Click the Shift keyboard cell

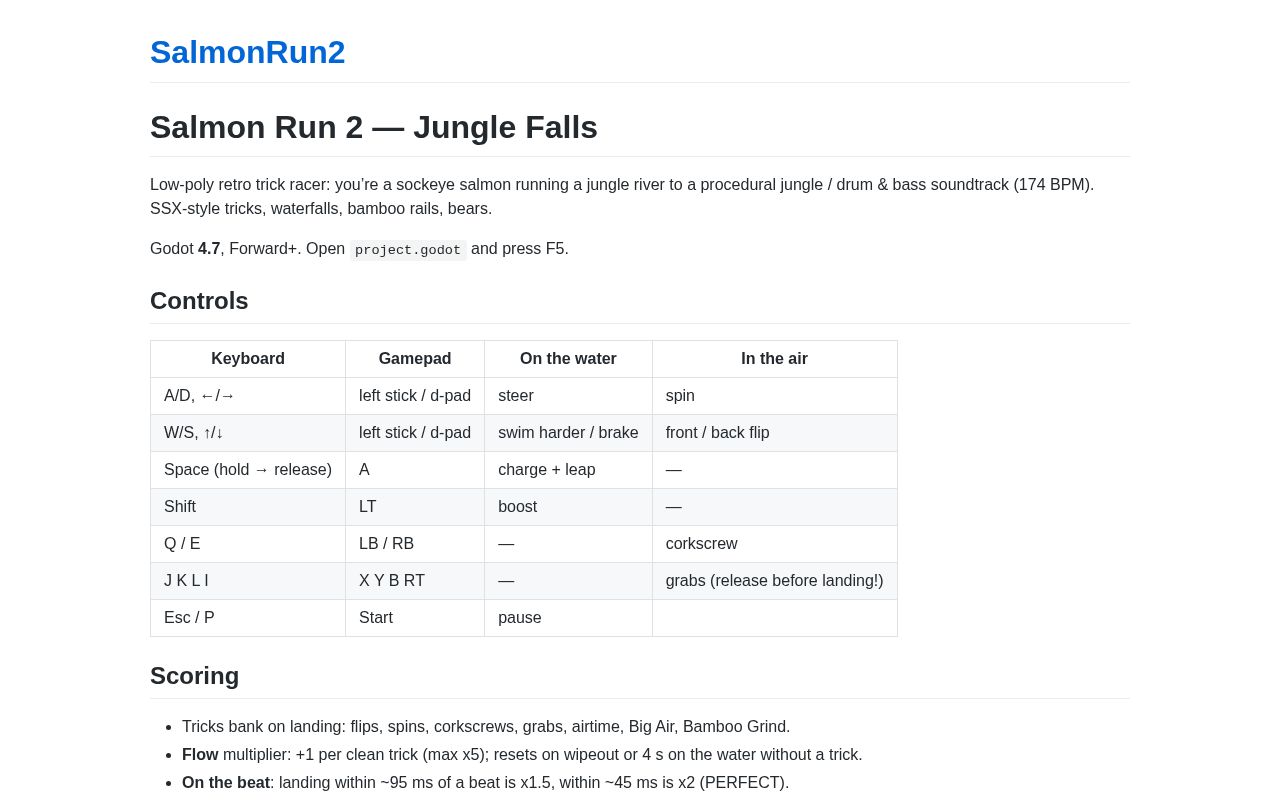click(x=248, y=507)
